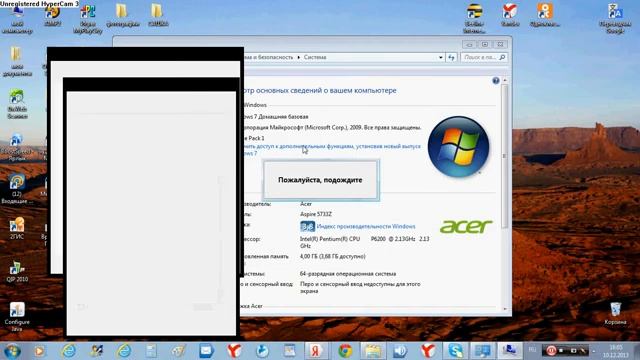The height and width of the screenshot is (360, 640).
Task: Open the Мои документы desktop folder
Action: pos(16,62)
